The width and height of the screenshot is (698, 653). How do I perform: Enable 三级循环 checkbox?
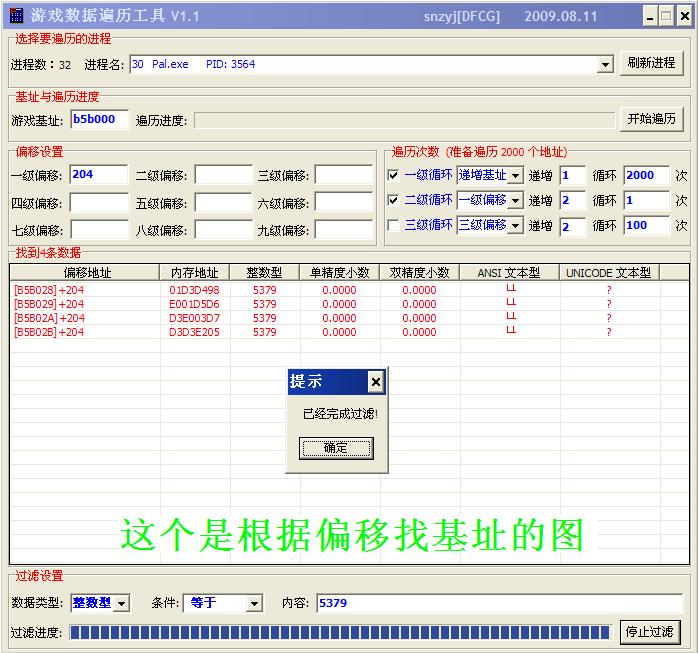[393, 226]
